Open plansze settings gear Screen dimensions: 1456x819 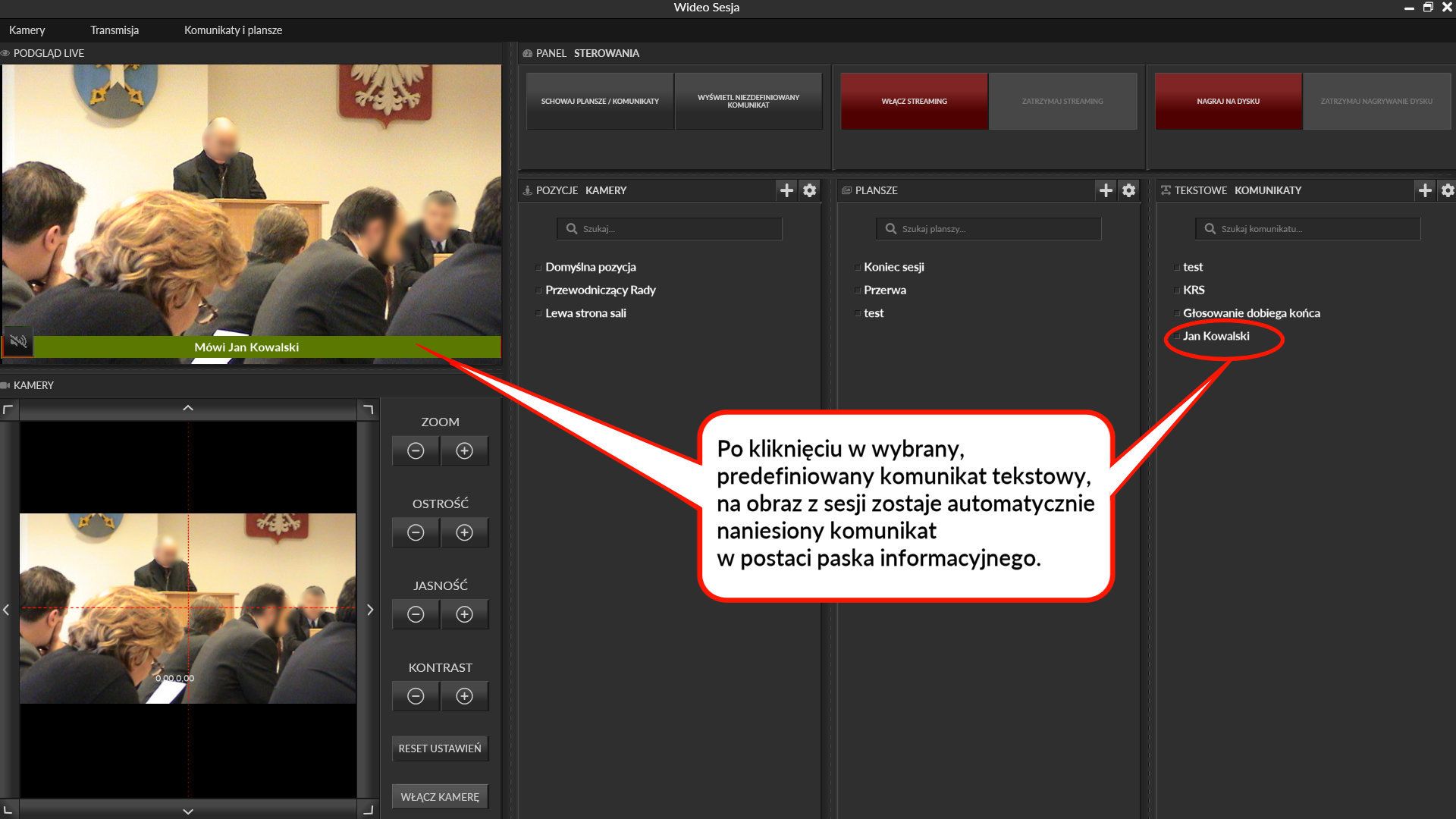click(1129, 190)
